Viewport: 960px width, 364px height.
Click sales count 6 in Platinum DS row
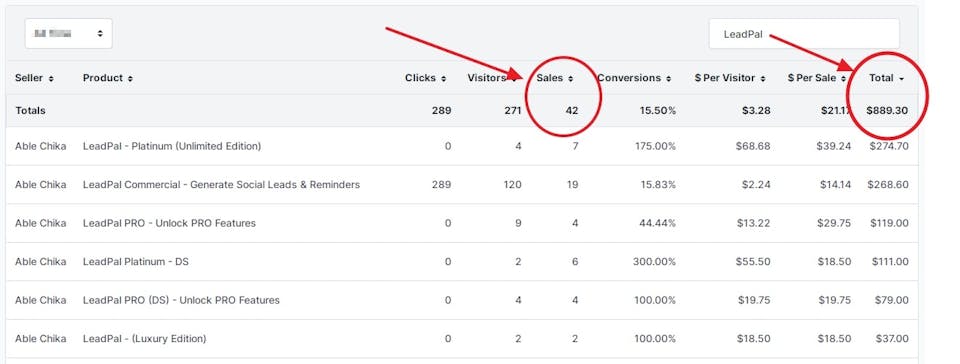coord(576,261)
